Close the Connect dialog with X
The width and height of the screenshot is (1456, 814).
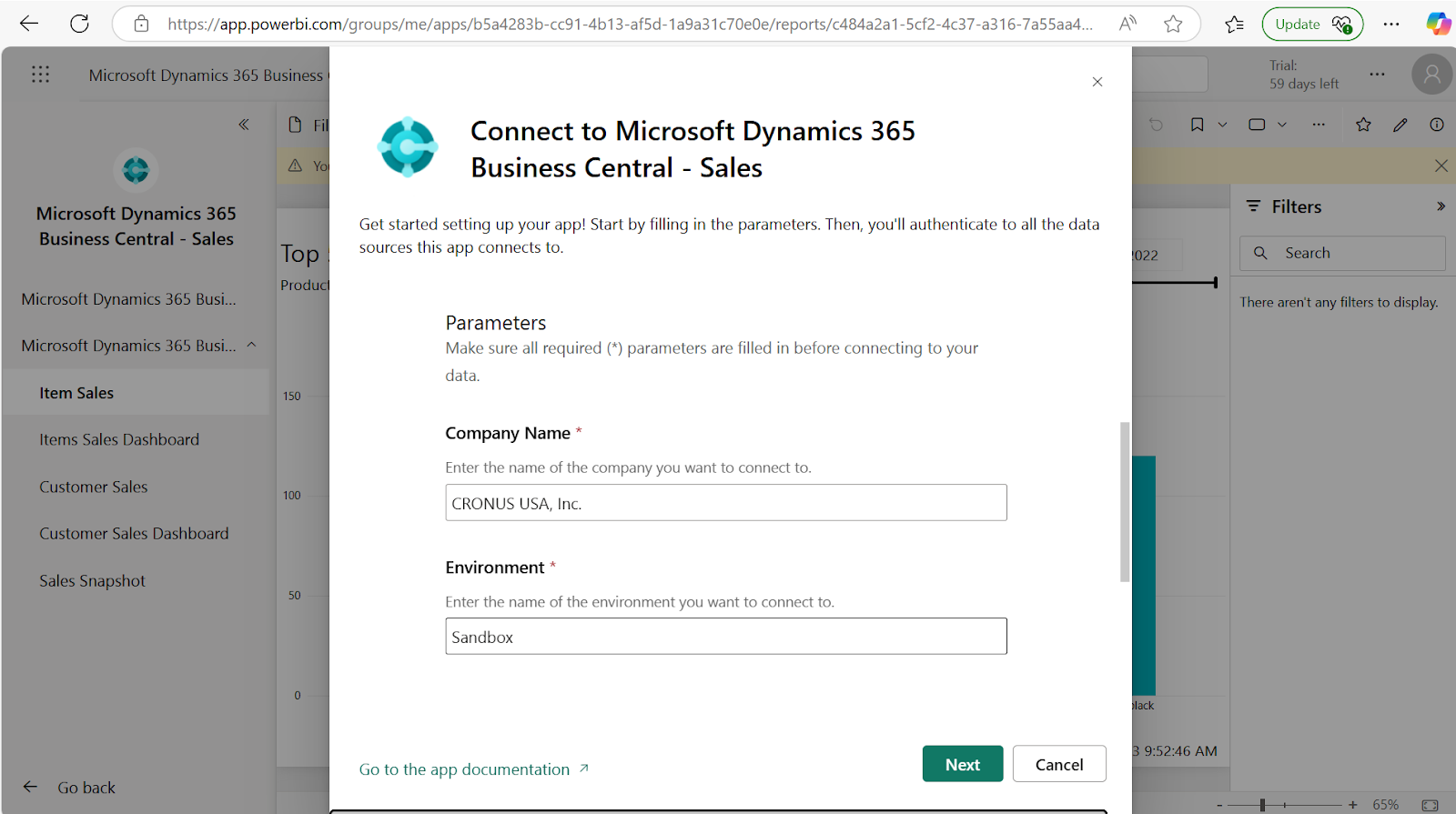click(1097, 82)
